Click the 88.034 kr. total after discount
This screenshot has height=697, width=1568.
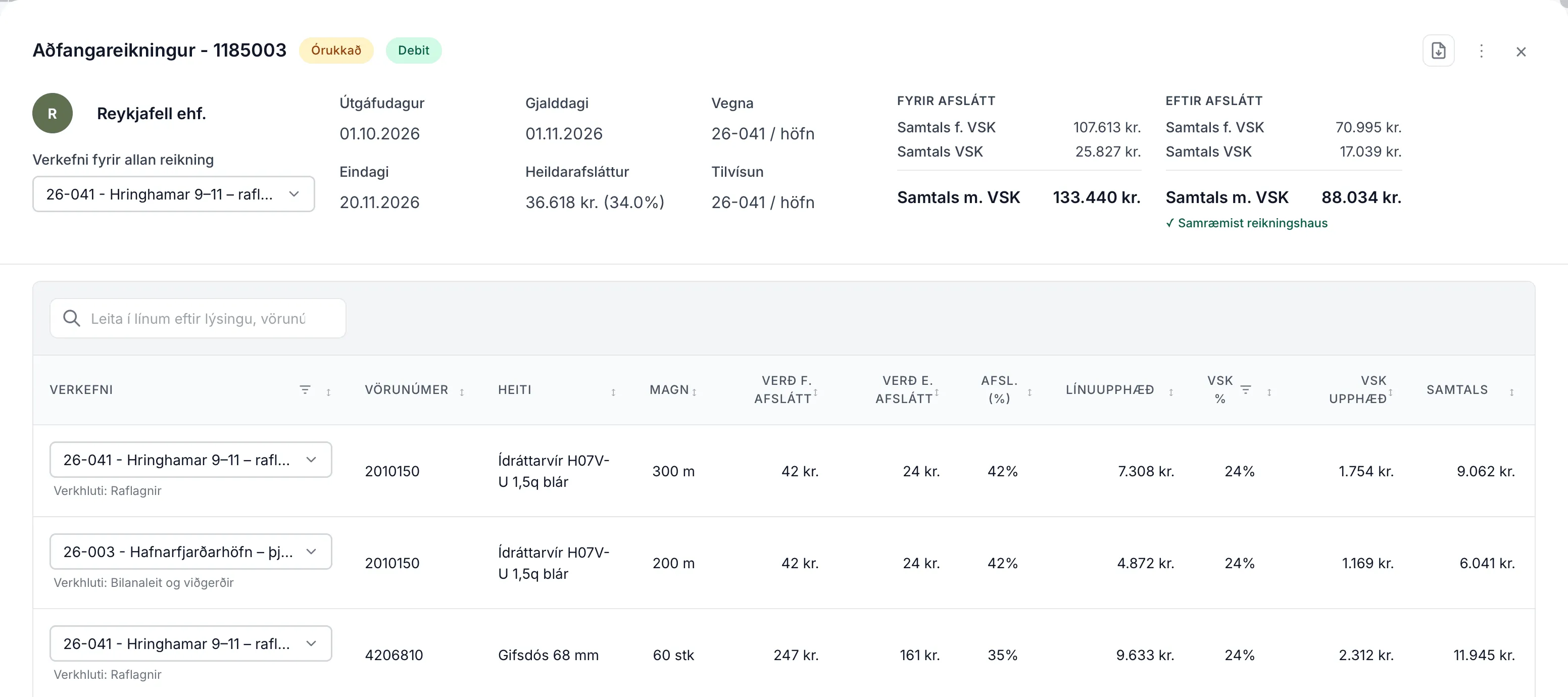[1361, 197]
